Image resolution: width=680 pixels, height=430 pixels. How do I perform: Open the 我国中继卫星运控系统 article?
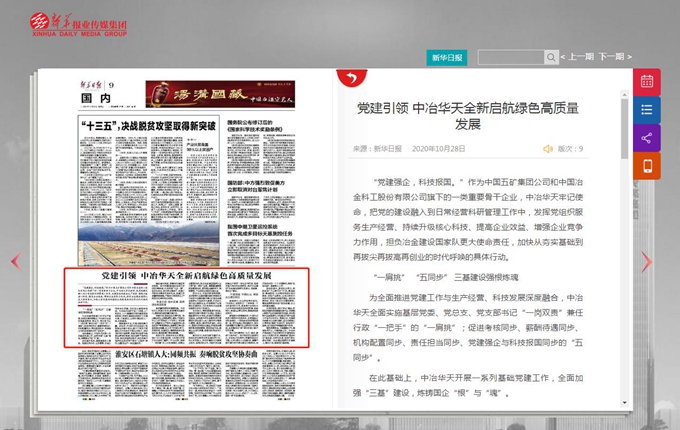coord(261,230)
